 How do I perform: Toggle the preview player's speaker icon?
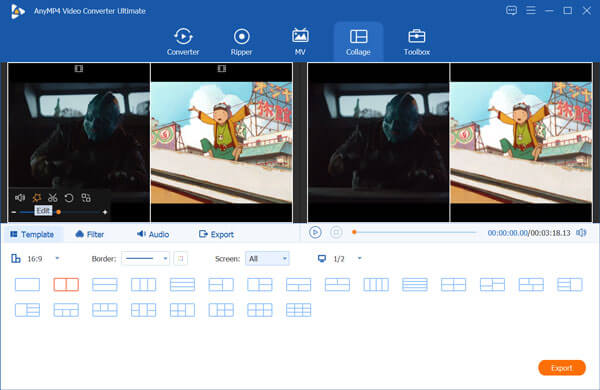point(581,233)
